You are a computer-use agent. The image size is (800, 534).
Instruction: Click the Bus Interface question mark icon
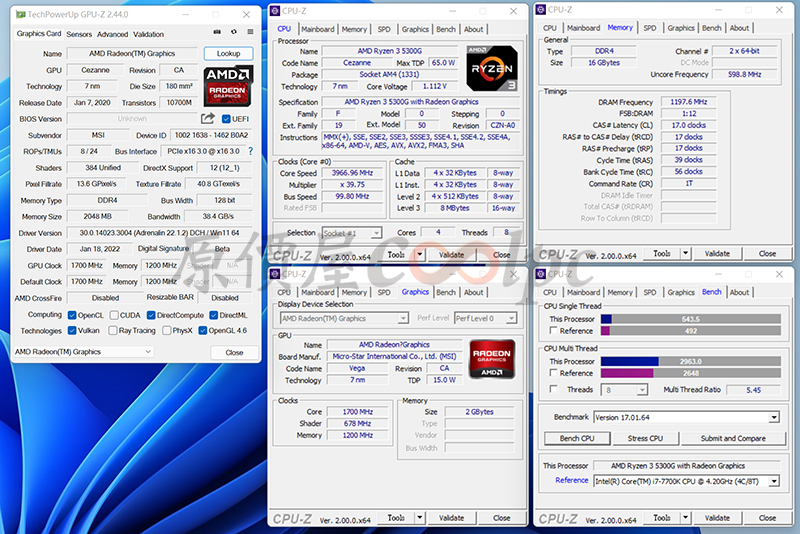click(251, 151)
